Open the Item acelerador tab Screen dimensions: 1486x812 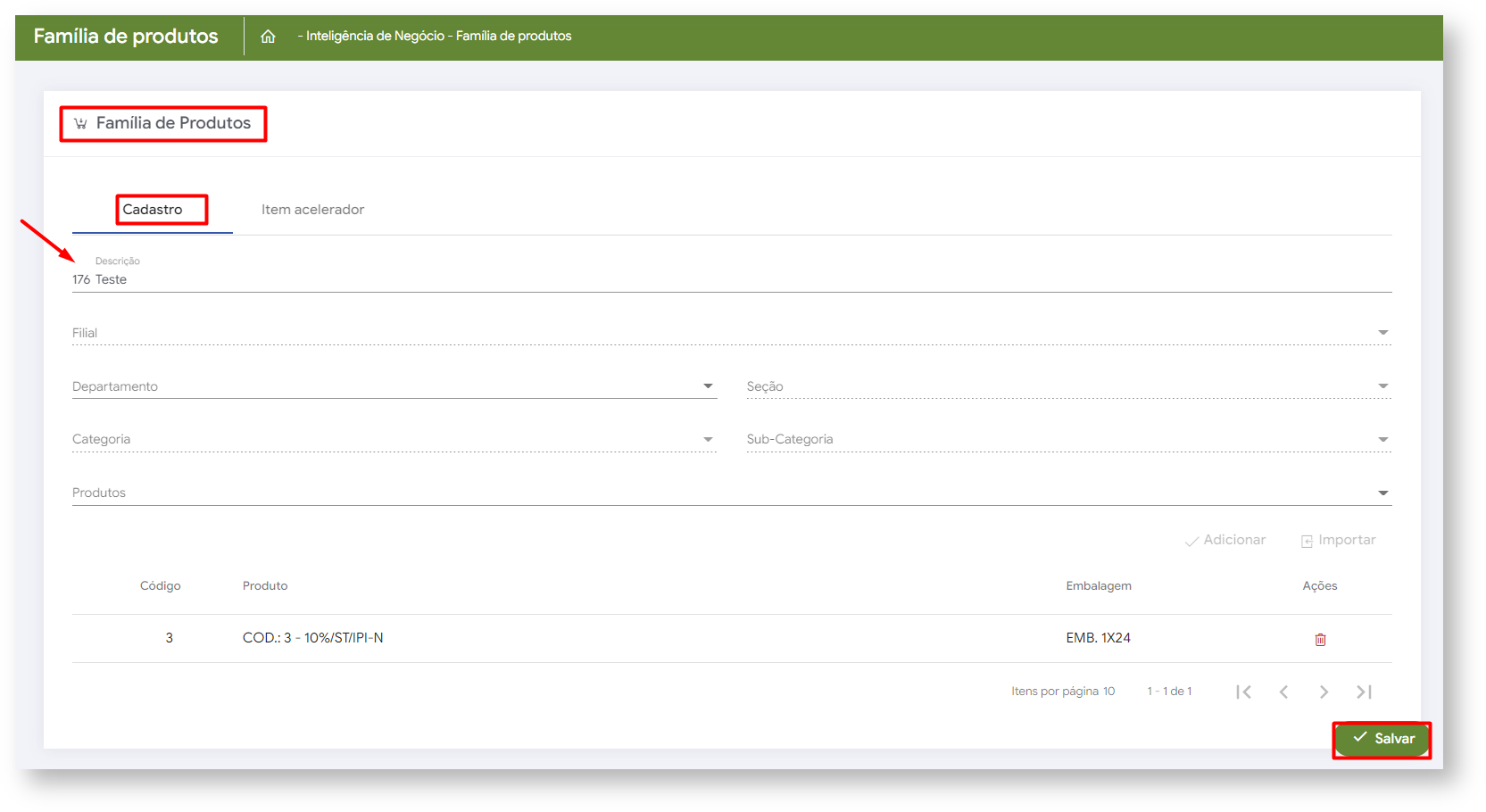click(312, 210)
